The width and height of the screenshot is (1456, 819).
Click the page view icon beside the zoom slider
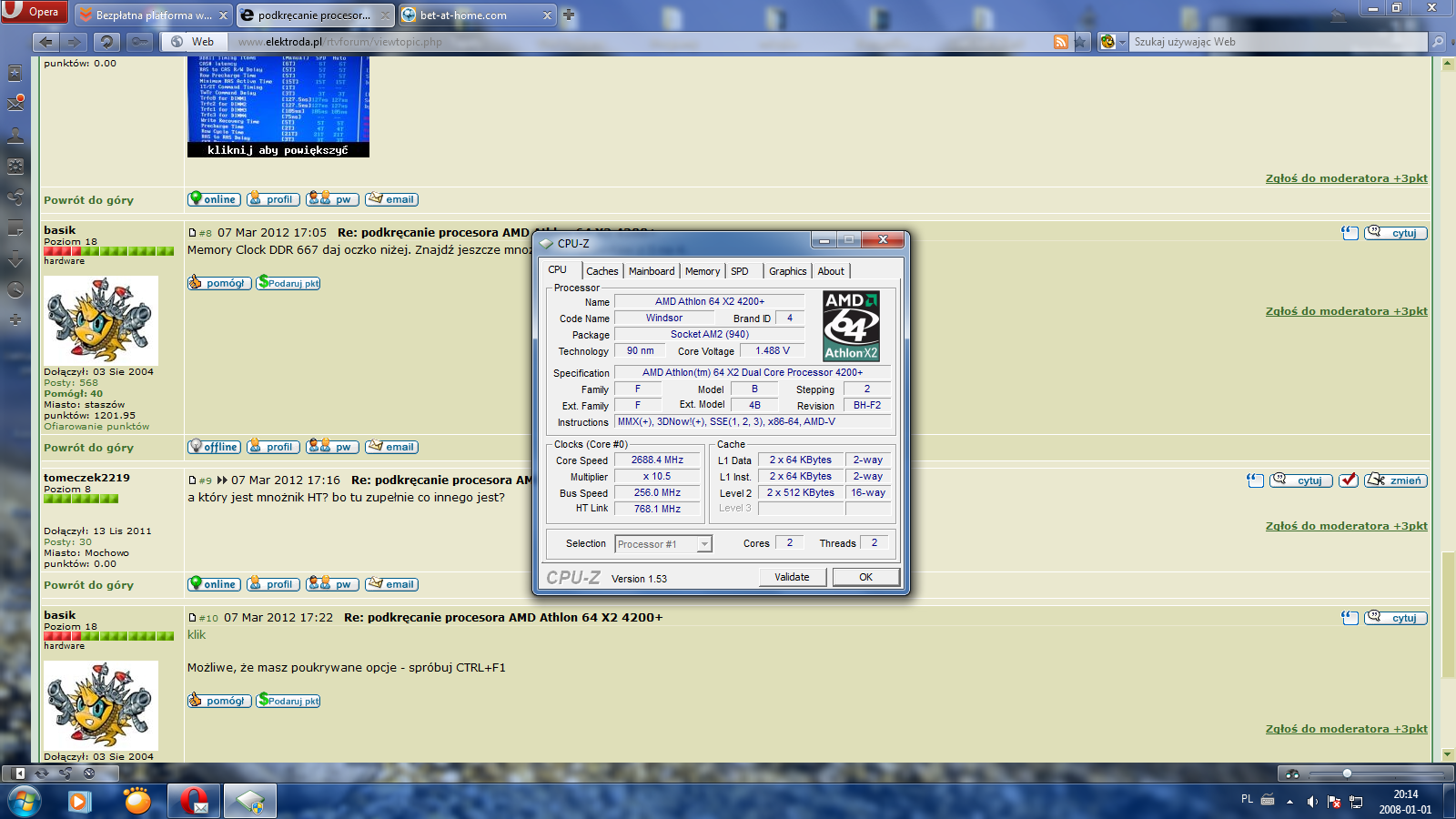[x=1291, y=773]
